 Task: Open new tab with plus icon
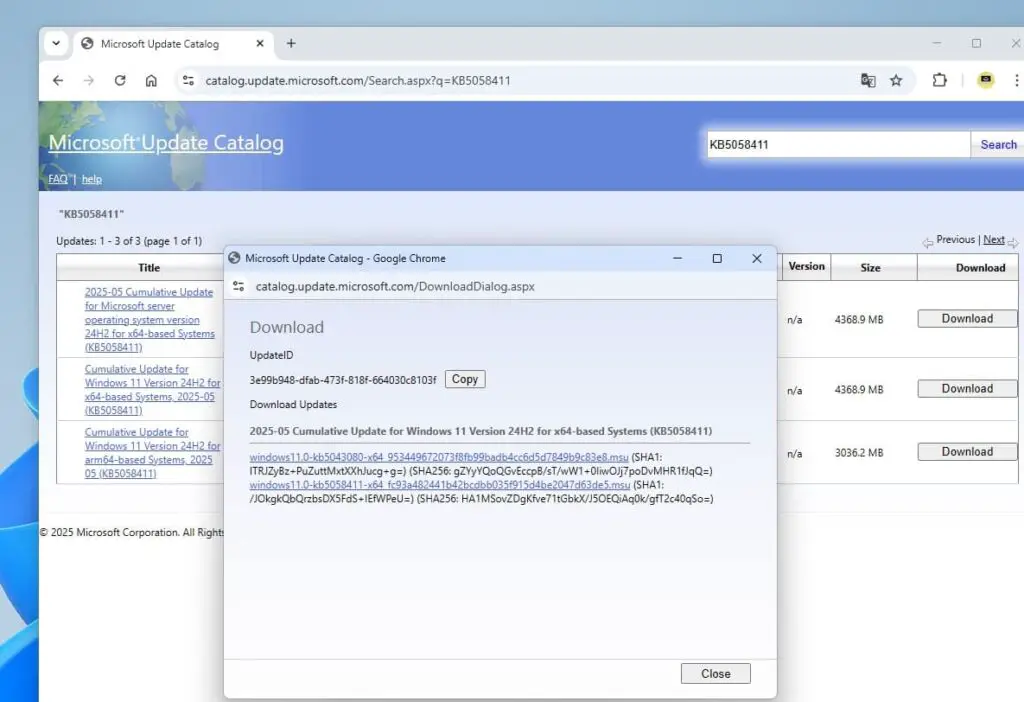click(291, 43)
